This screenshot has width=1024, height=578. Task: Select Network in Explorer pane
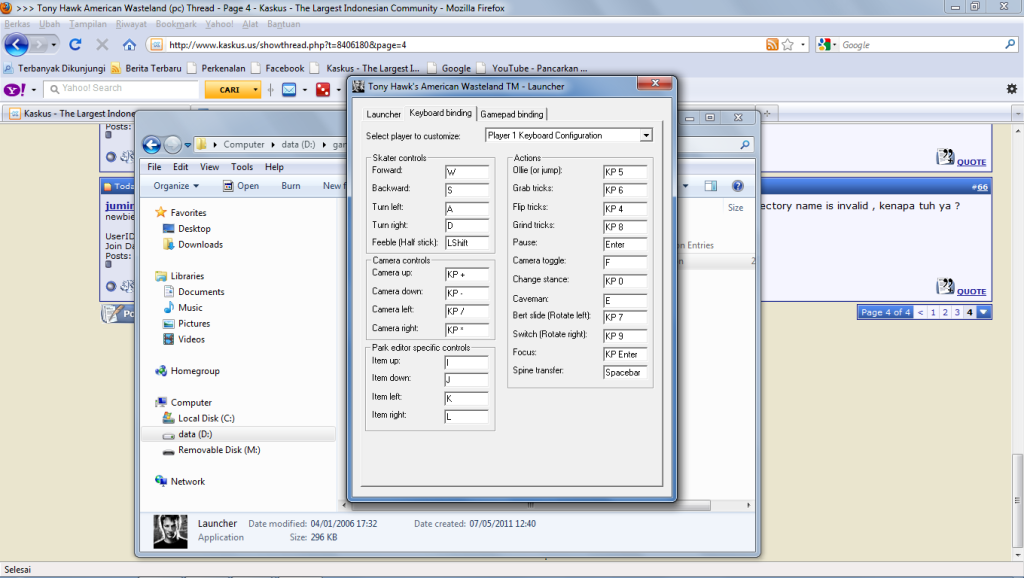[x=187, y=481]
